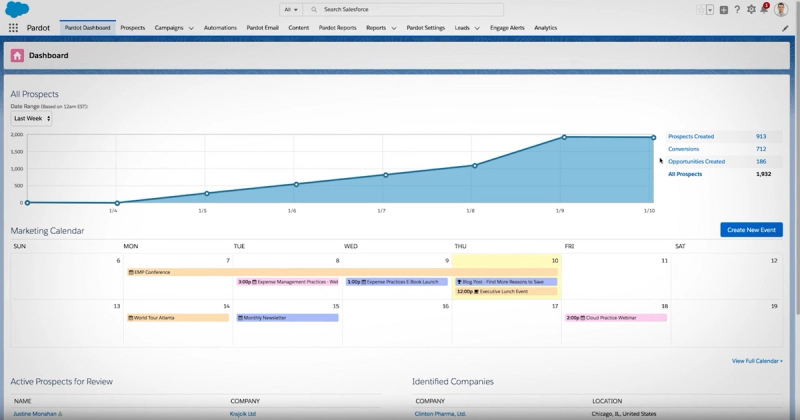Open the notifications bell icon
This screenshot has width=800, height=420.
(x=764, y=10)
